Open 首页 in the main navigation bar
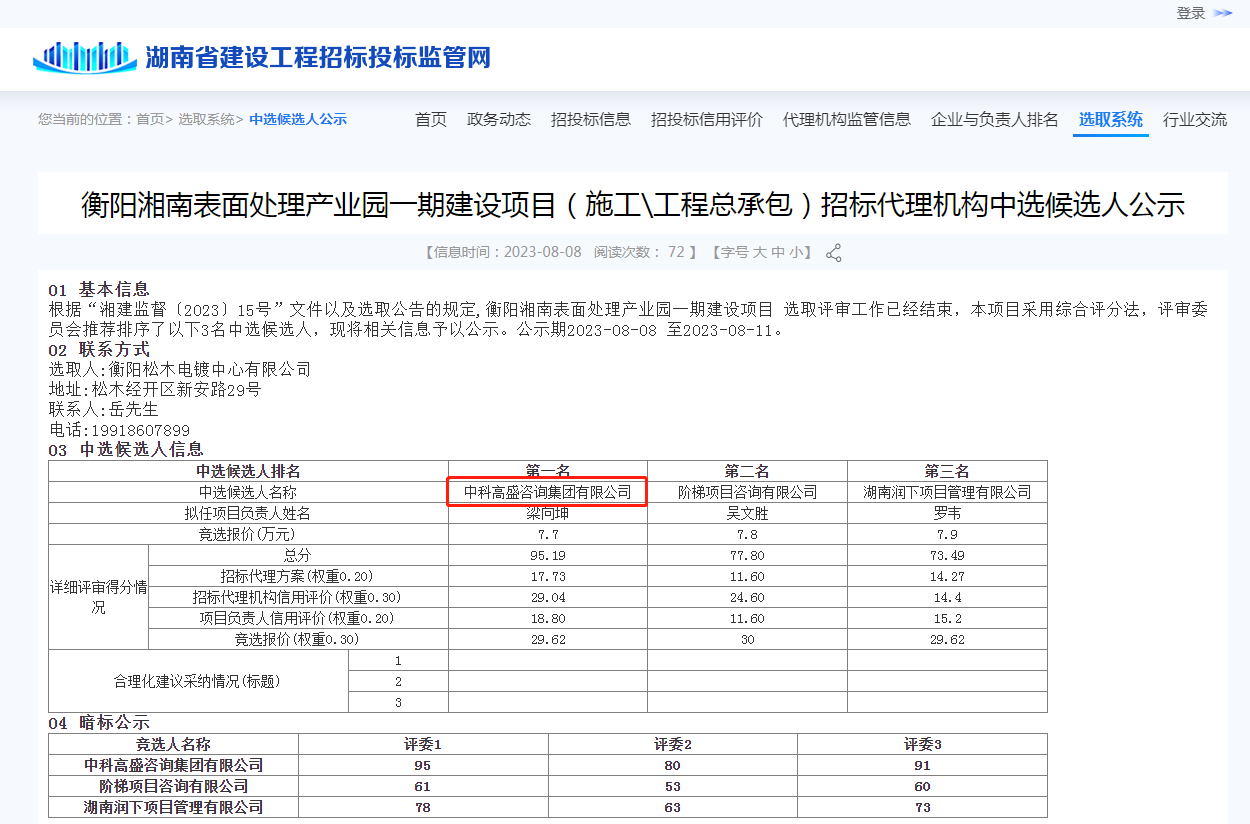 coord(431,120)
